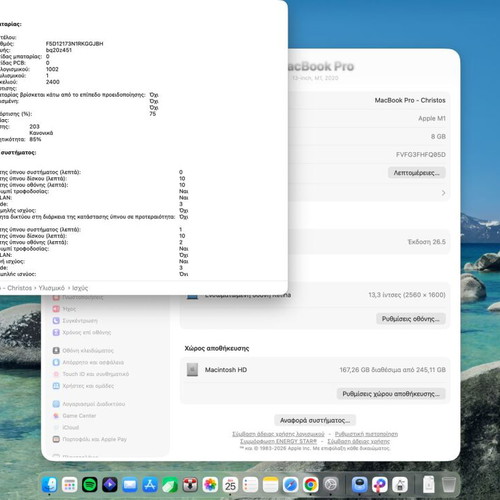Click Ρυθμίσεις χώρου αποθήκευσης... button
This screenshot has width=500, height=500.
391,394
